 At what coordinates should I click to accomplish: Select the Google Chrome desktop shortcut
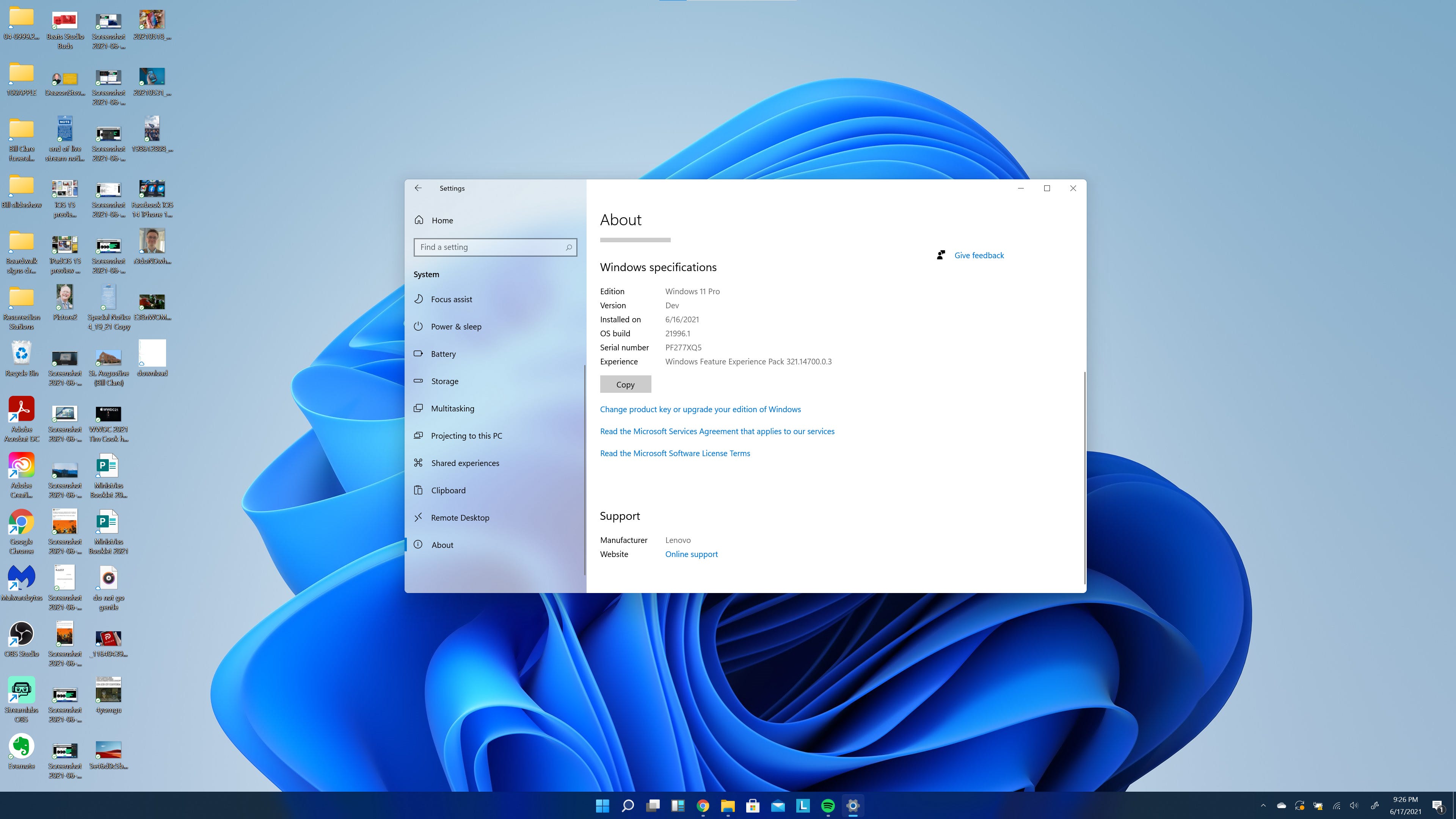coord(22,531)
